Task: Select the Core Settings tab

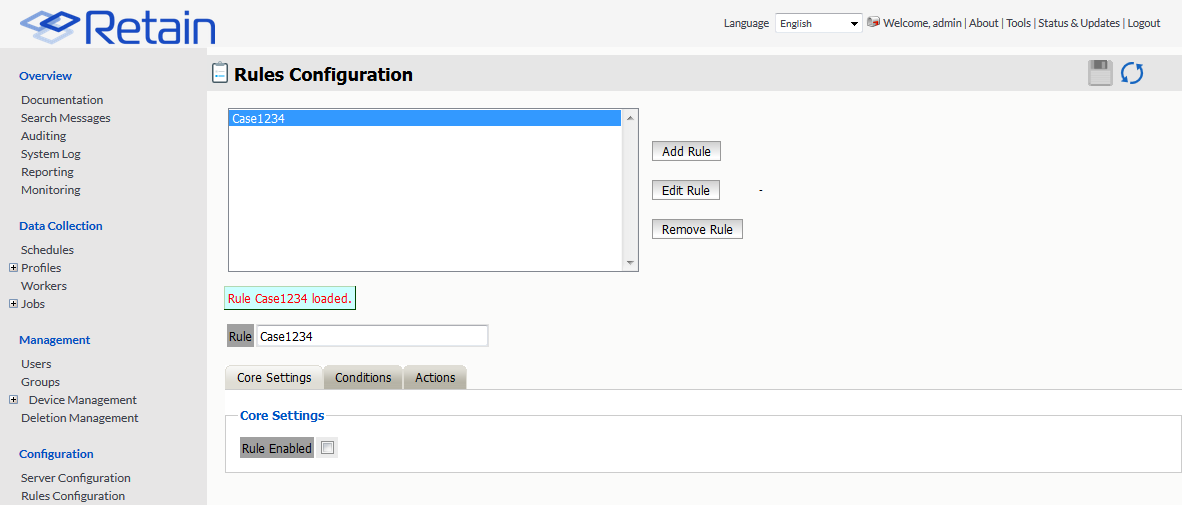Action: 274,378
